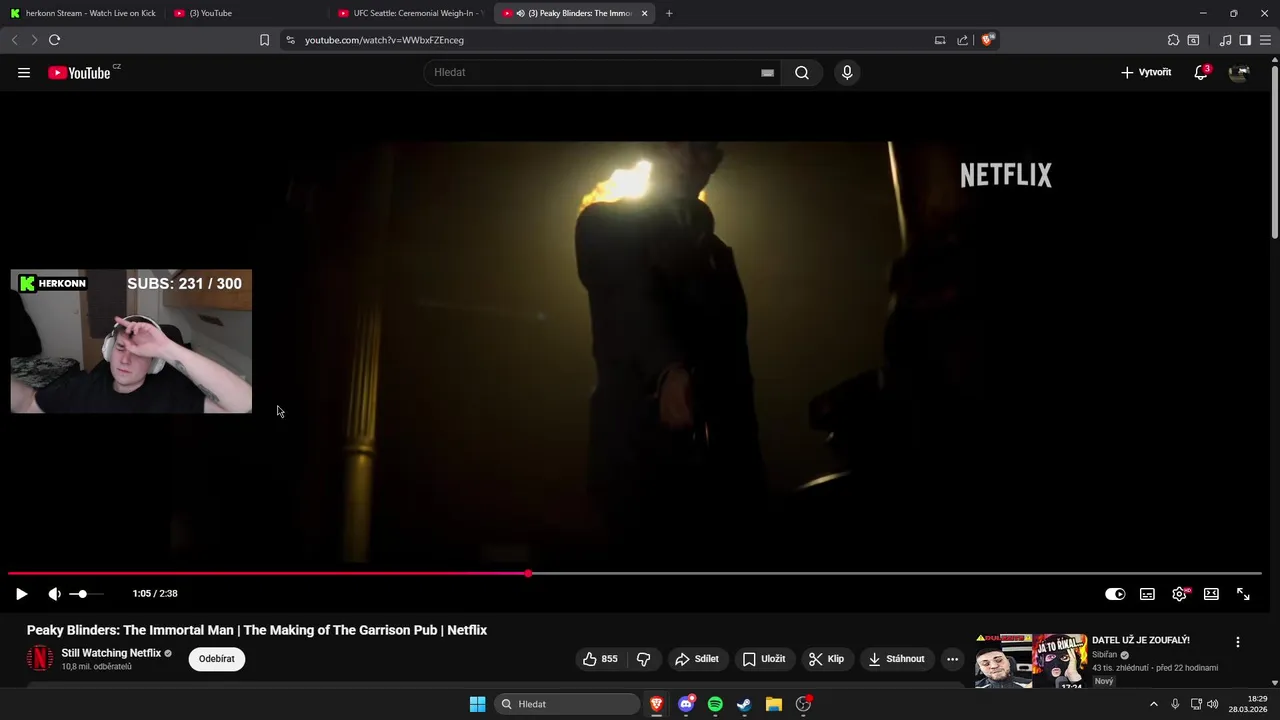1280x720 pixels.
Task: Toggle subtitles/closed captions
Action: (1147, 594)
